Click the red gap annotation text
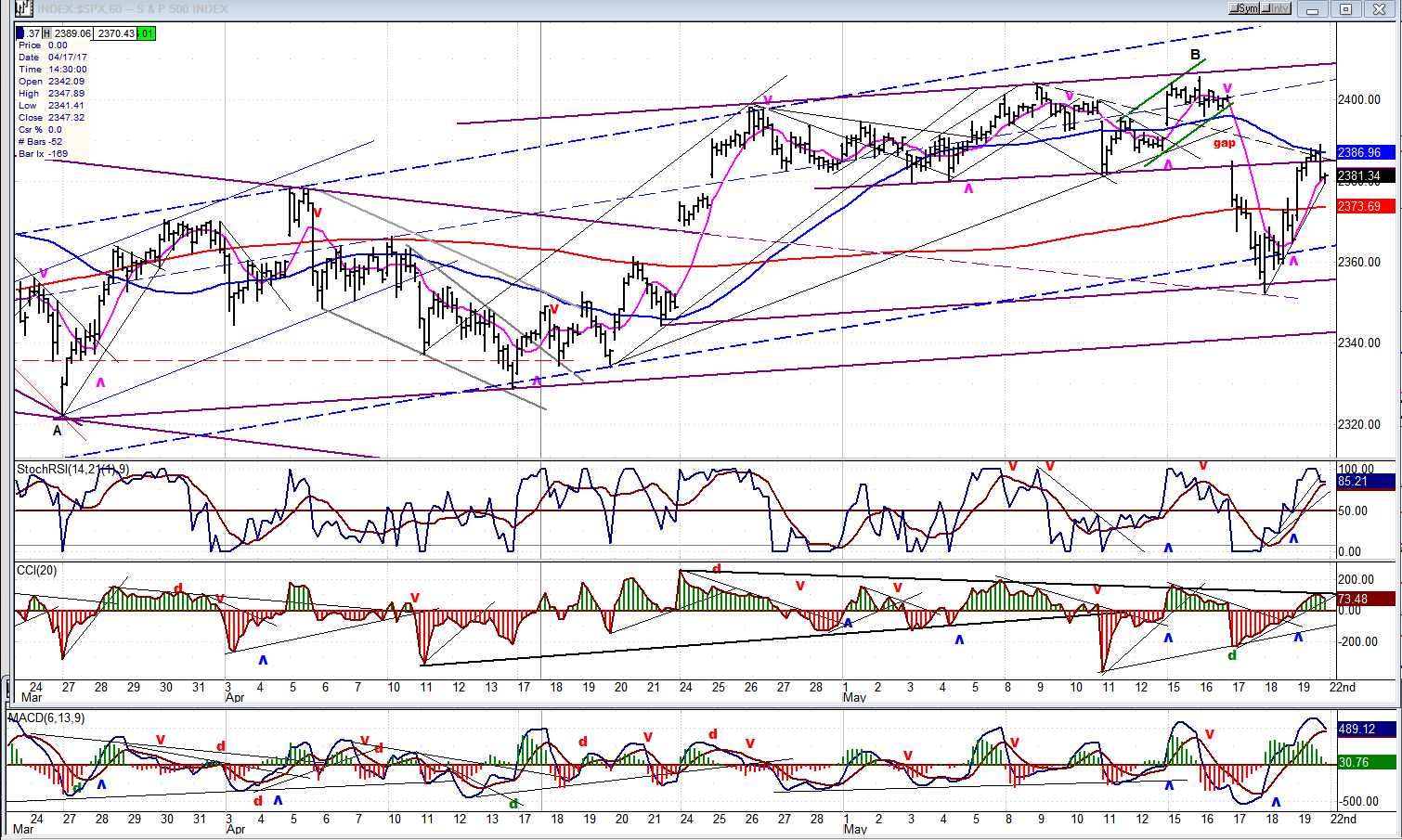Screen dimensions: 1402x840 click(1224, 143)
